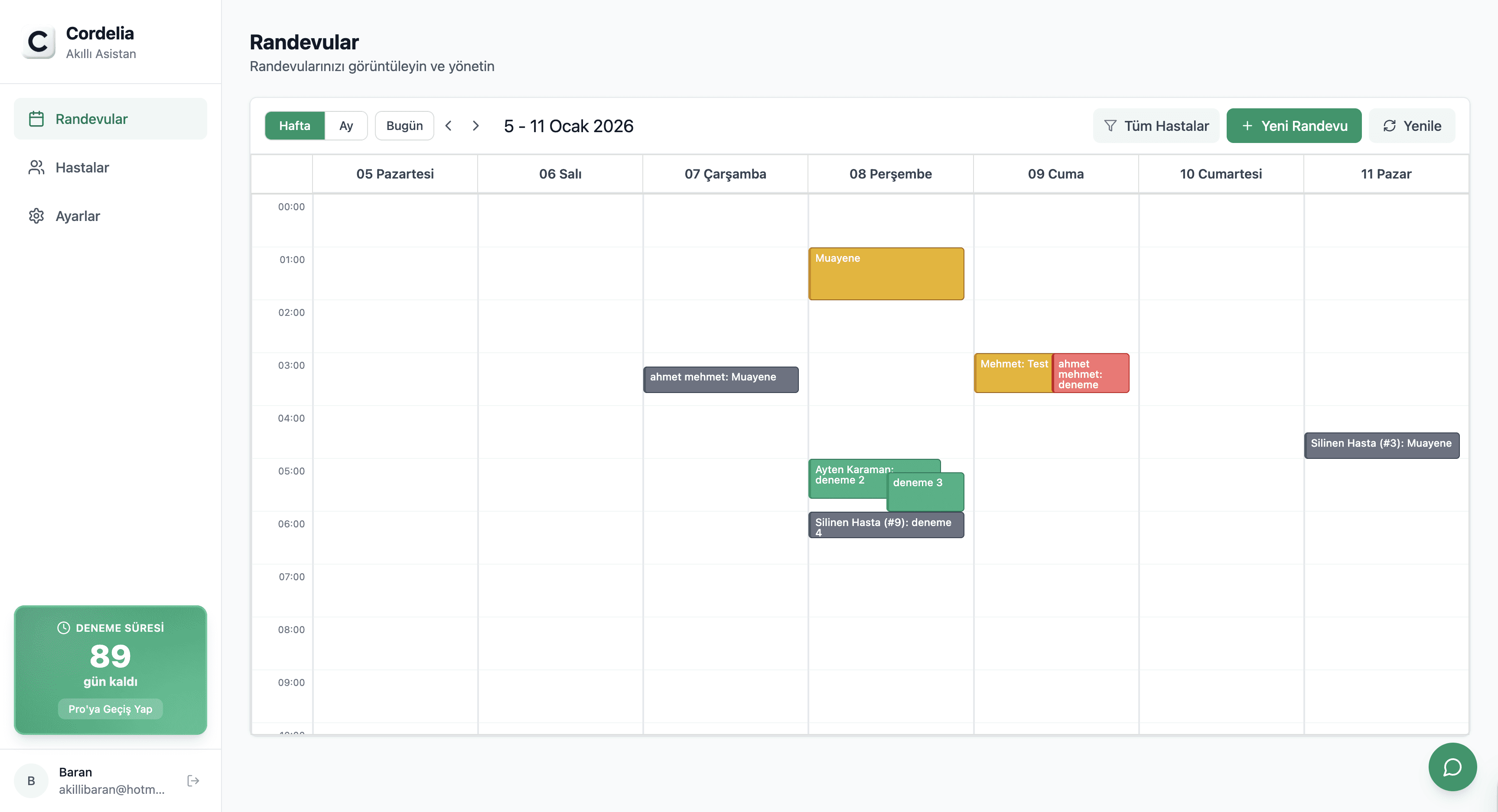Click the Baran user avatar
1498x812 pixels.
(x=31, y=780)
